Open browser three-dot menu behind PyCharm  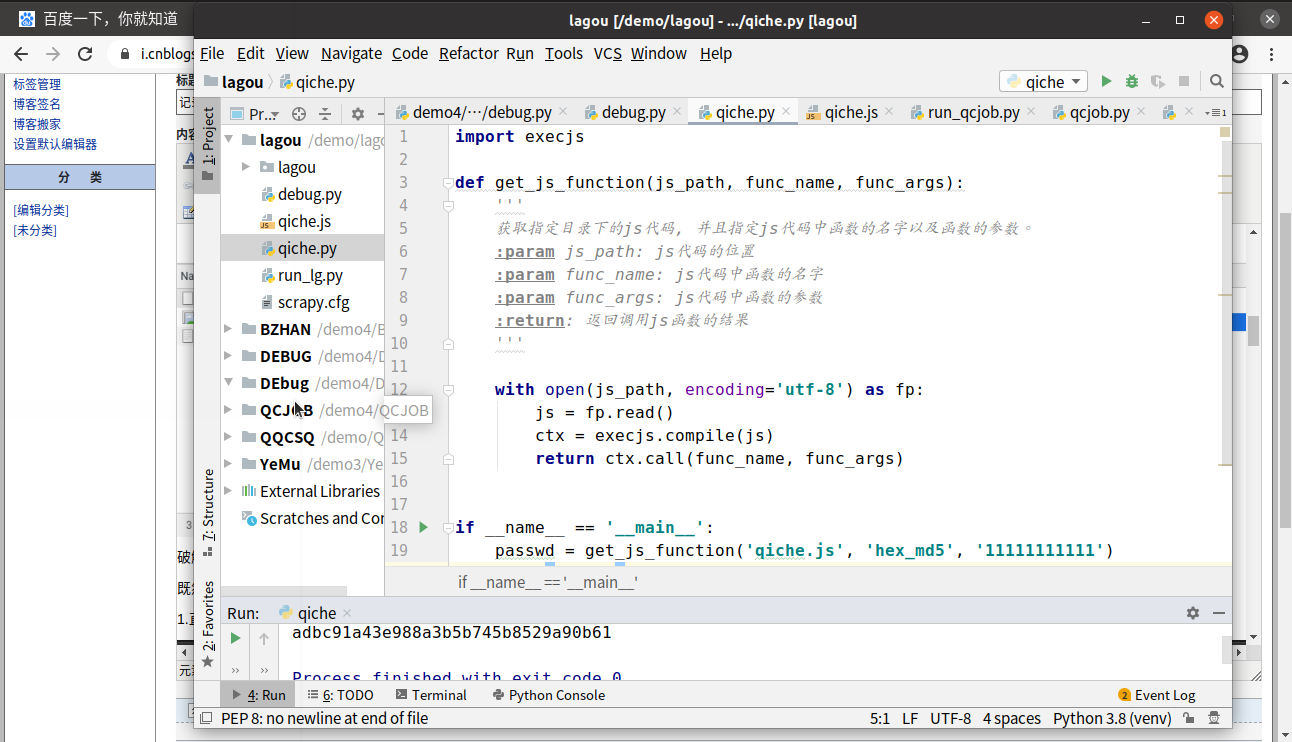coord(1269,54)
